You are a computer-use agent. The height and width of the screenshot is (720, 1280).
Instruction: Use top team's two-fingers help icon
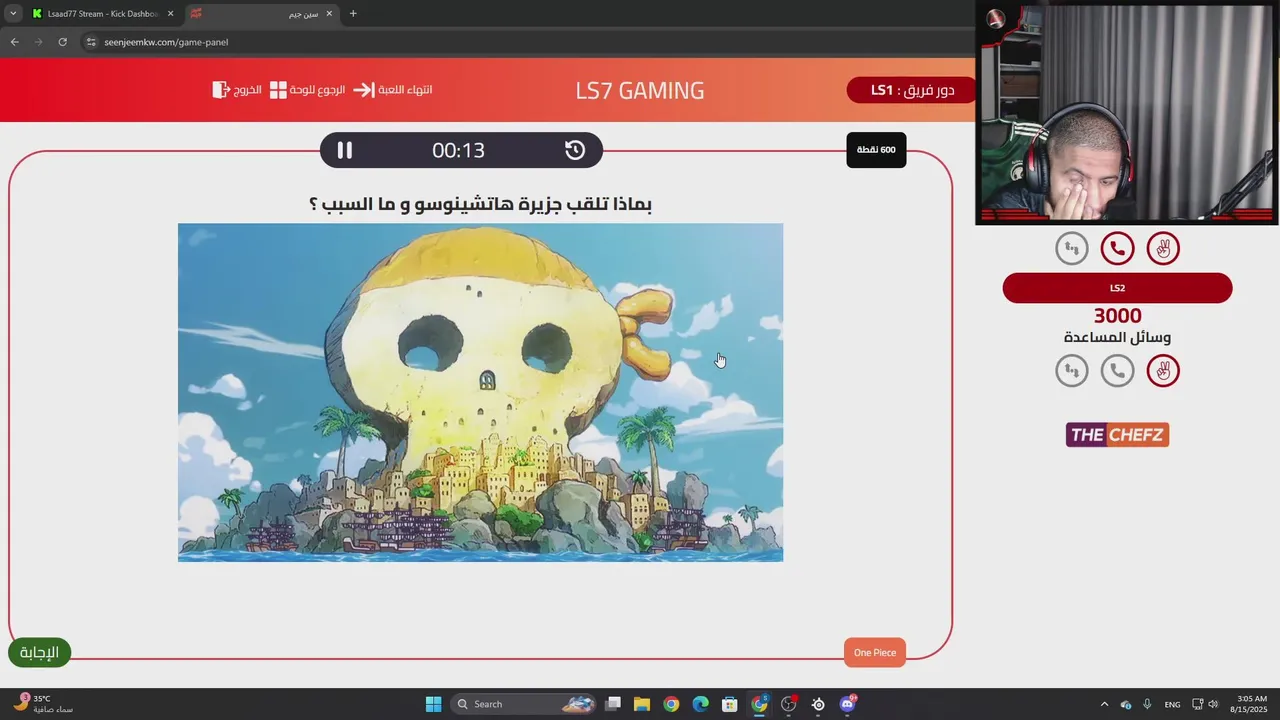pyautogui.click(x=1163, y=248)
